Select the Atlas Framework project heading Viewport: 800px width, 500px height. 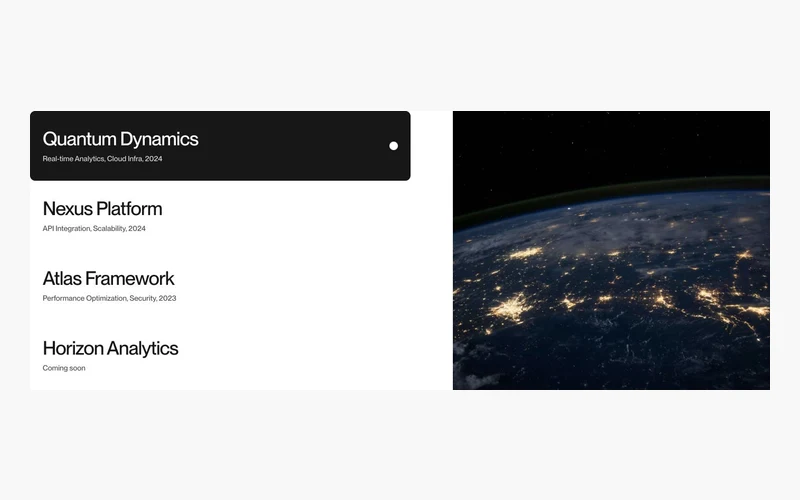click(109, 279)
